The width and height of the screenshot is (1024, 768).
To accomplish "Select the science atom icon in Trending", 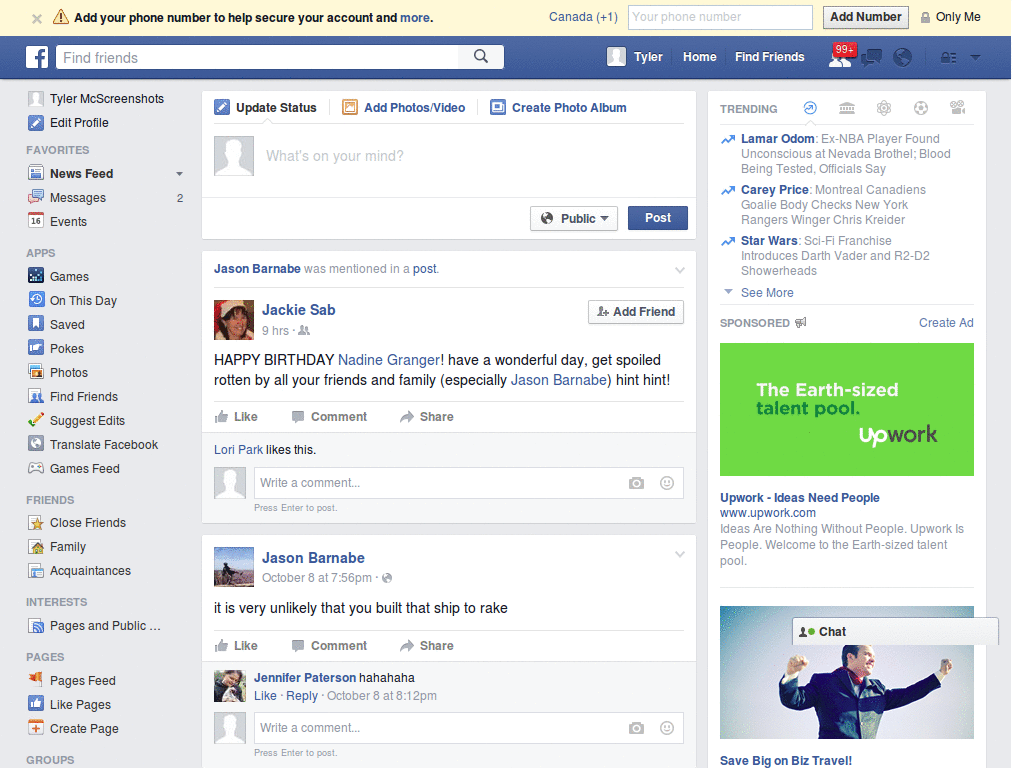I will coord(884,108).
